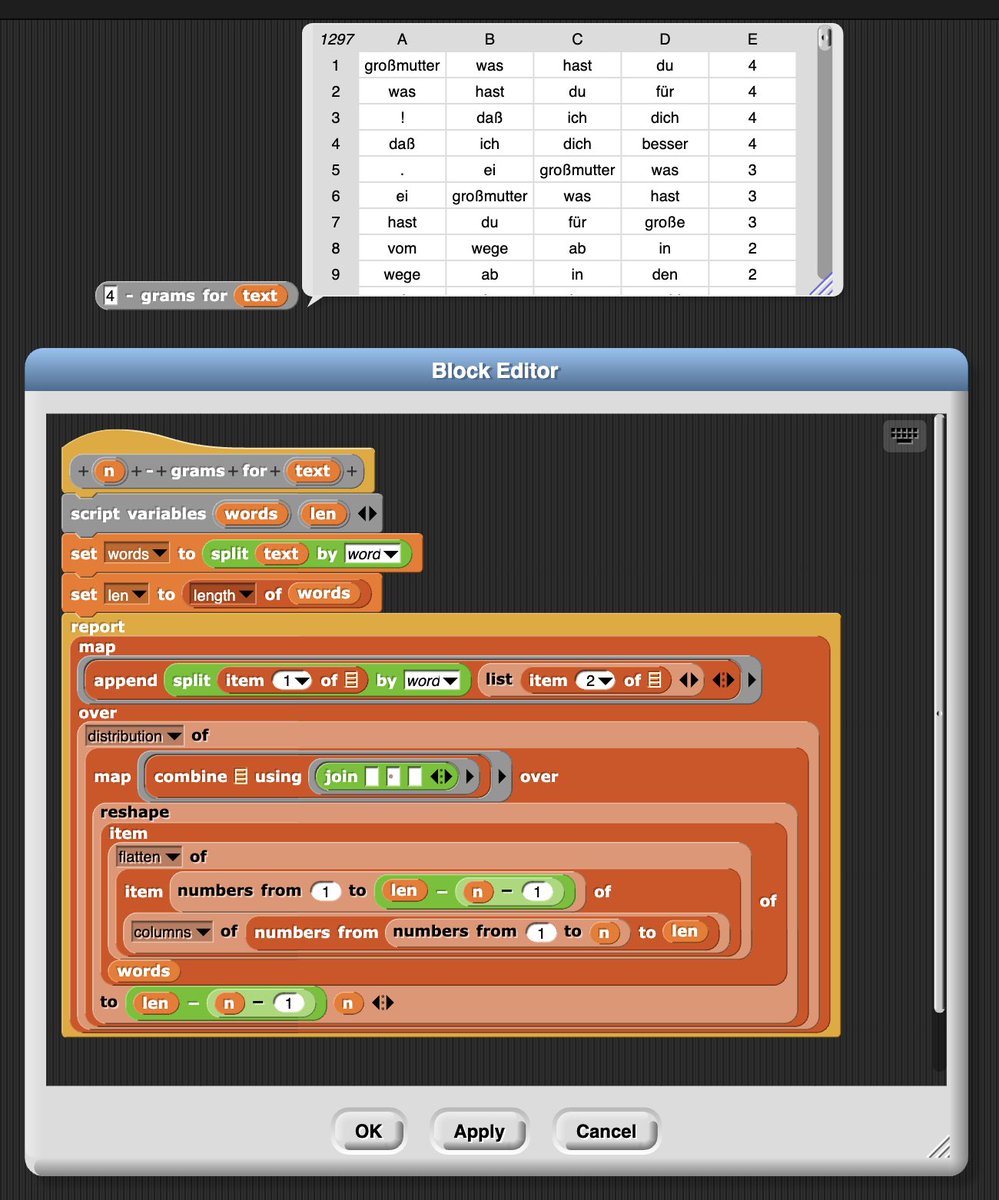Click the cell containing 'großmutter' in row 1
Viewport: 999px width, 1200px height.
click(x=401, y=65)
